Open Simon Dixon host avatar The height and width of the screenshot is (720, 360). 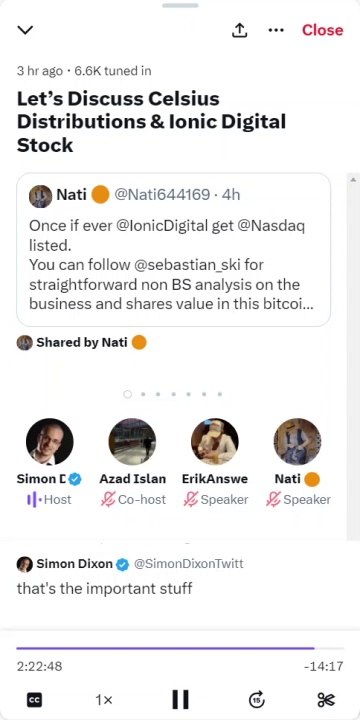coord(50,442)
